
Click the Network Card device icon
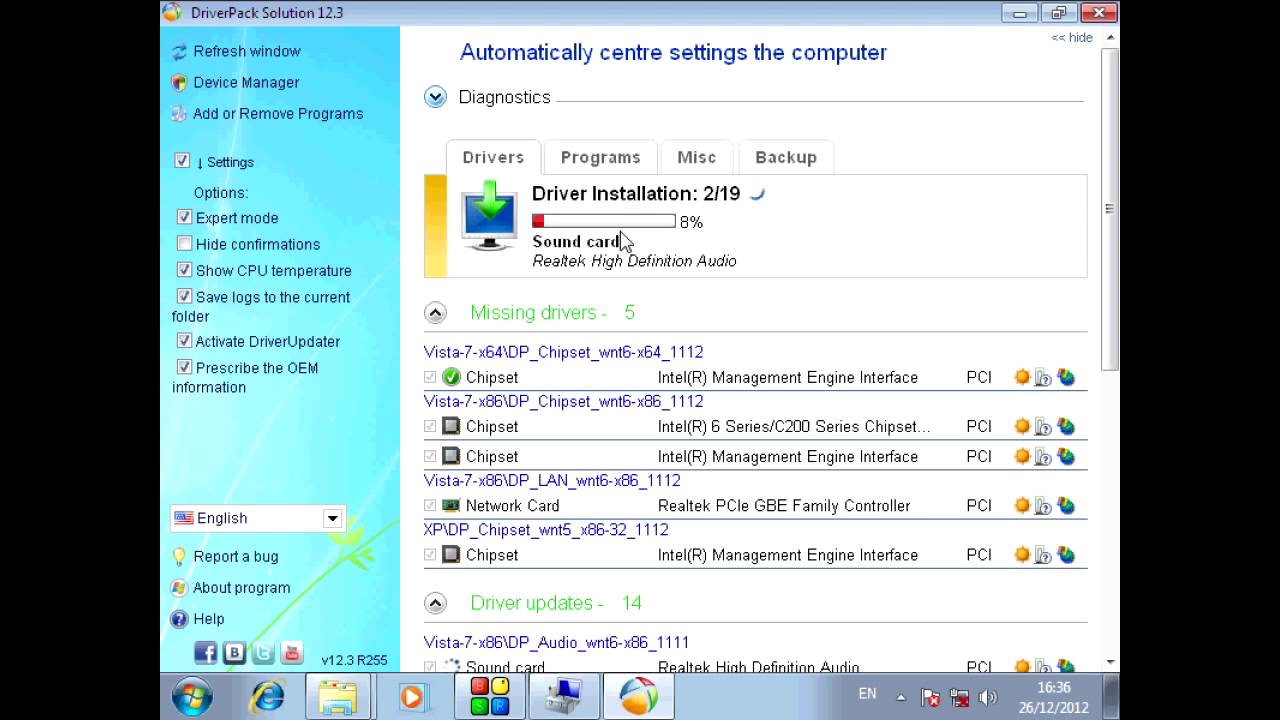pos(451,506)
